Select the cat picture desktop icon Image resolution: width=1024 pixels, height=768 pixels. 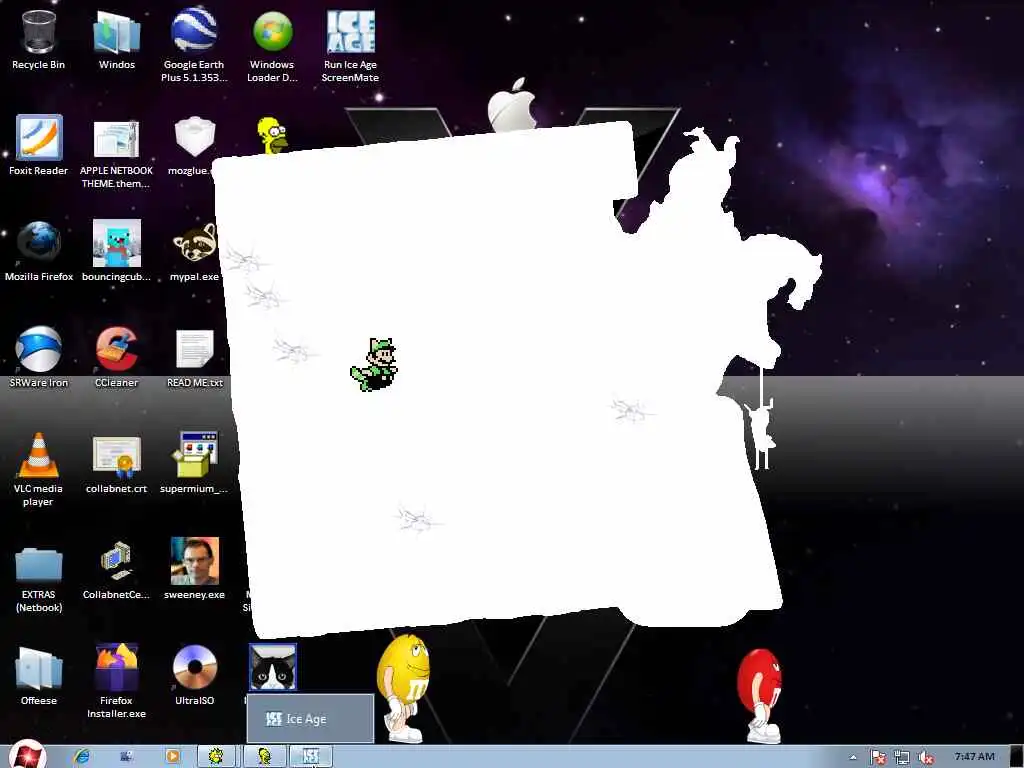(x=272, y=667)
